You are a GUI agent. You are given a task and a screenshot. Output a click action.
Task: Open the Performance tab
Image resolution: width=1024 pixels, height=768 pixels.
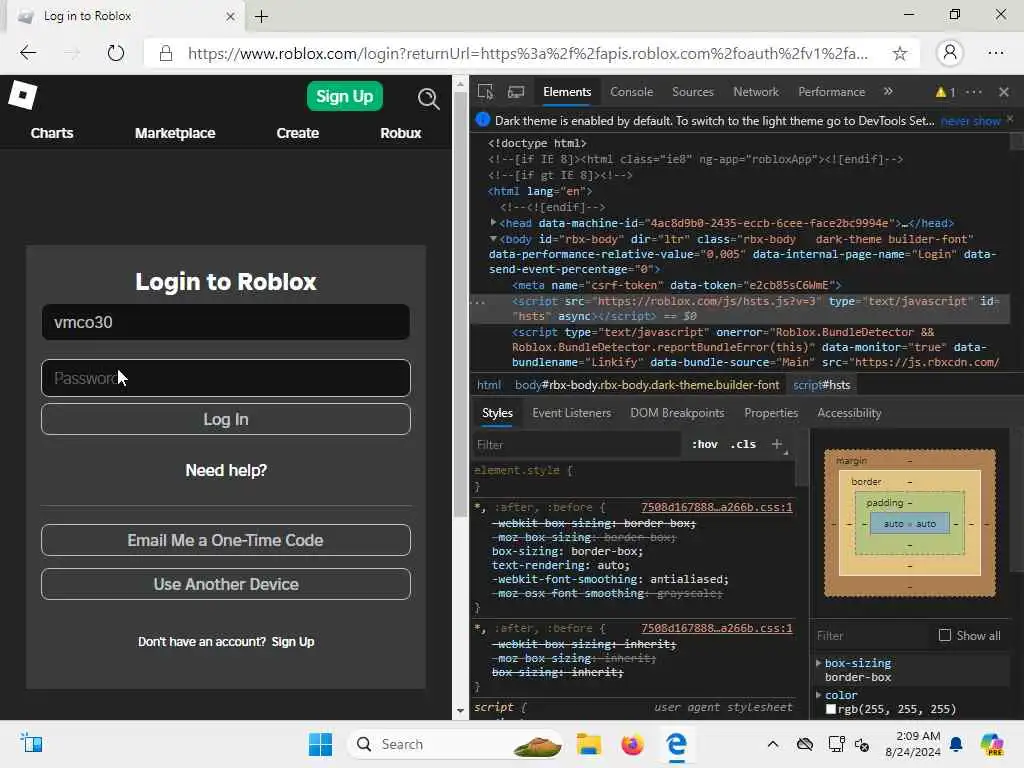tap(831, 92)
